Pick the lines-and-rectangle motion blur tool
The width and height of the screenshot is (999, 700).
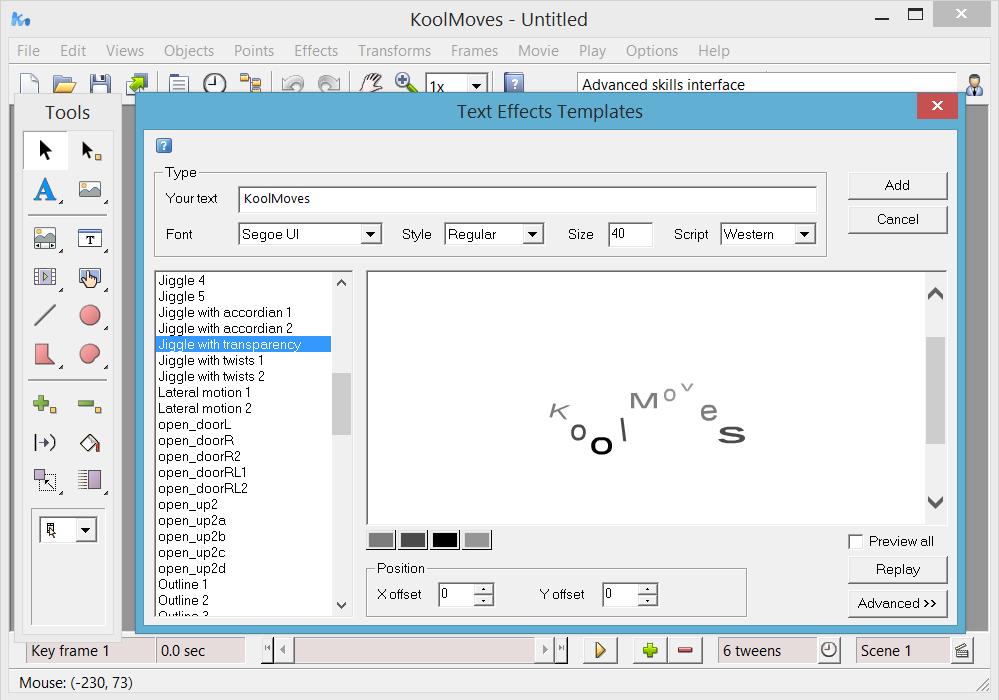[x=90, y=480]
